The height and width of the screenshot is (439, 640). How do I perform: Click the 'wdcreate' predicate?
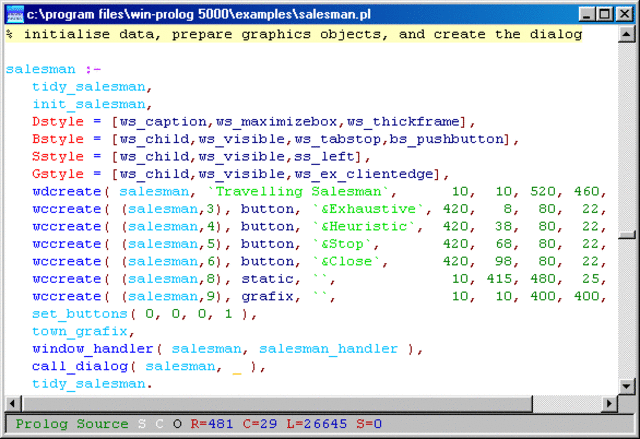(67, 191)
